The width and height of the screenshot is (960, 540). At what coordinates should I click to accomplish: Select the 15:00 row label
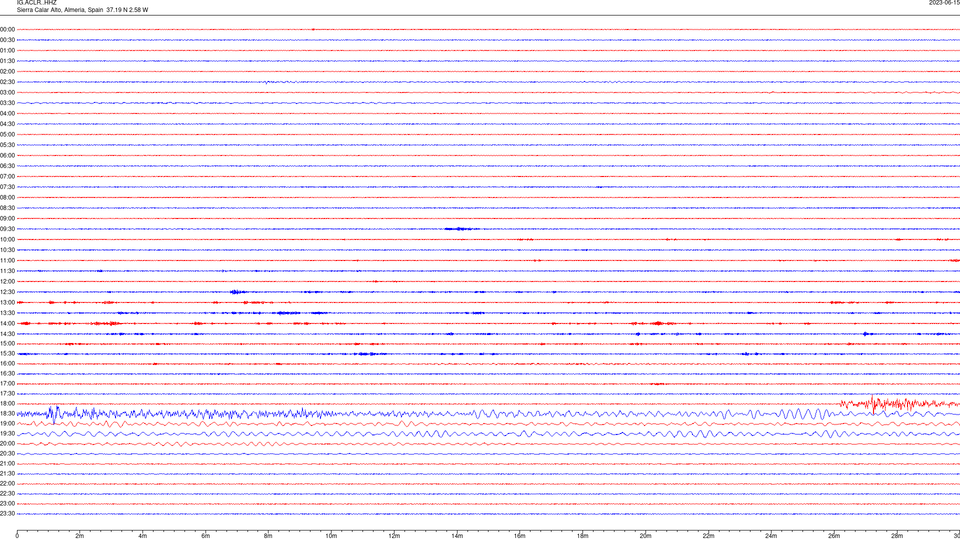coord(7,343)
